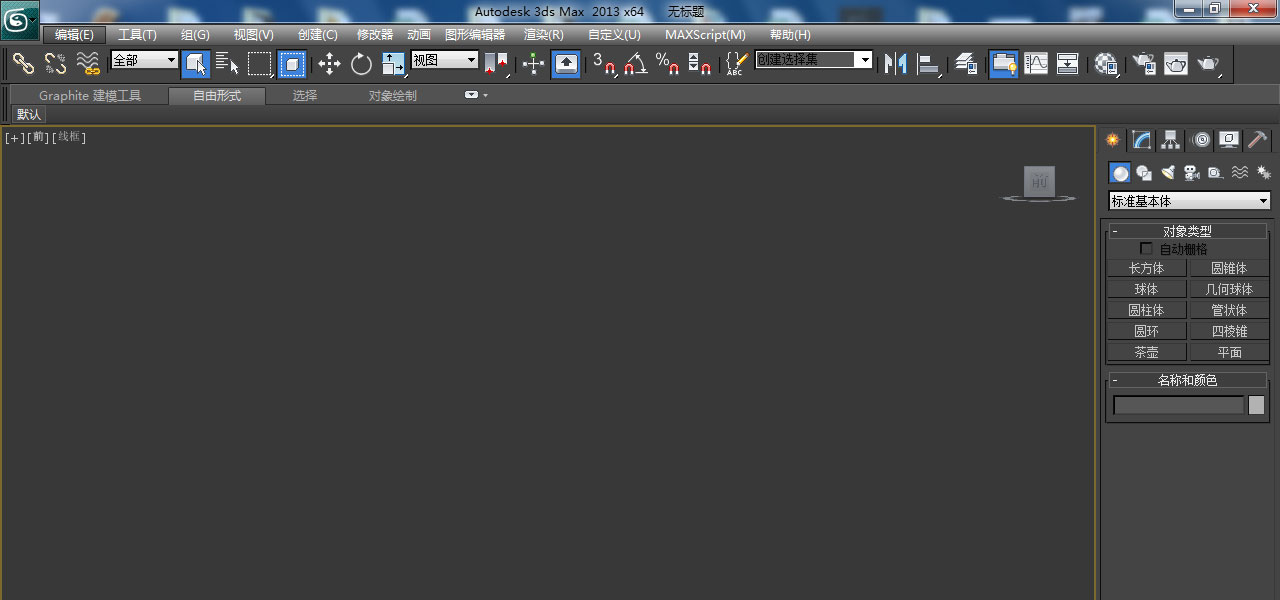The width and height of the screenshot is (1280, 600).
Task: Click the Render Production teapot icon
Action: (1209, 64)
